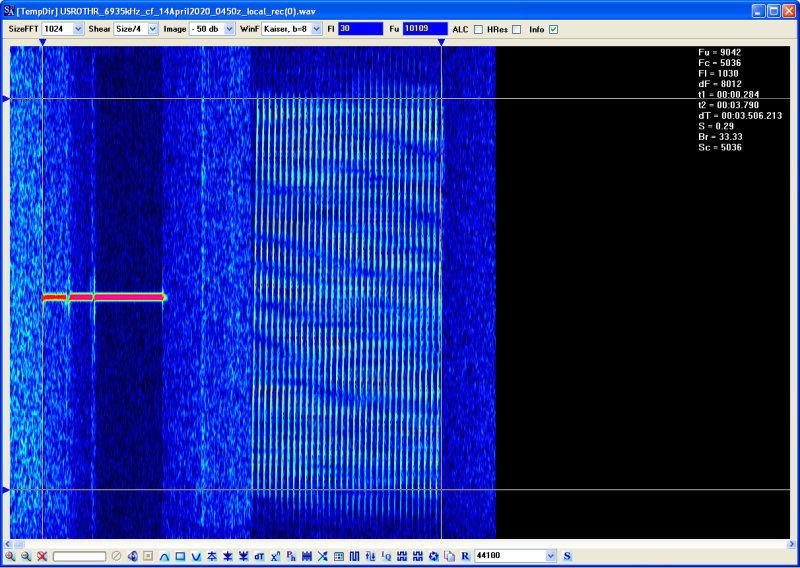This screenshot has height=568, width=800.
Task: Open the Image -50 db dropdown
Action: pyautogui.click(x=229, y=29)
